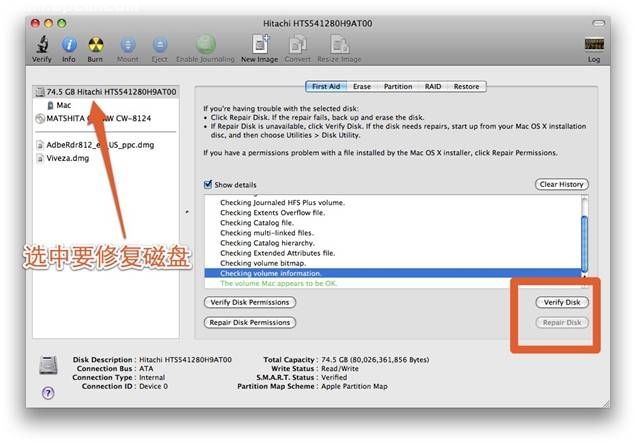This screenshot has height=443, width=636.
Task: Open the Log viewer icon
Action: coord(593,44)
